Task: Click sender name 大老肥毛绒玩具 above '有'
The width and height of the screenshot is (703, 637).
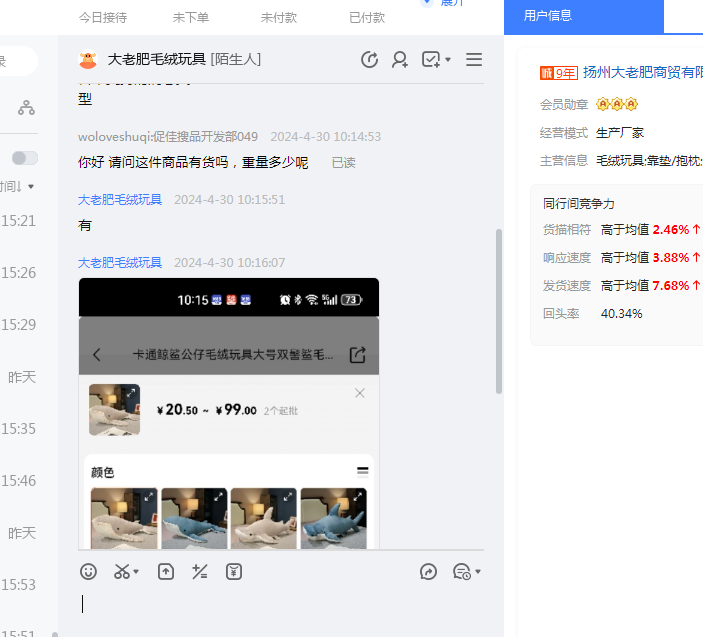Action: [x=120, y=200]
